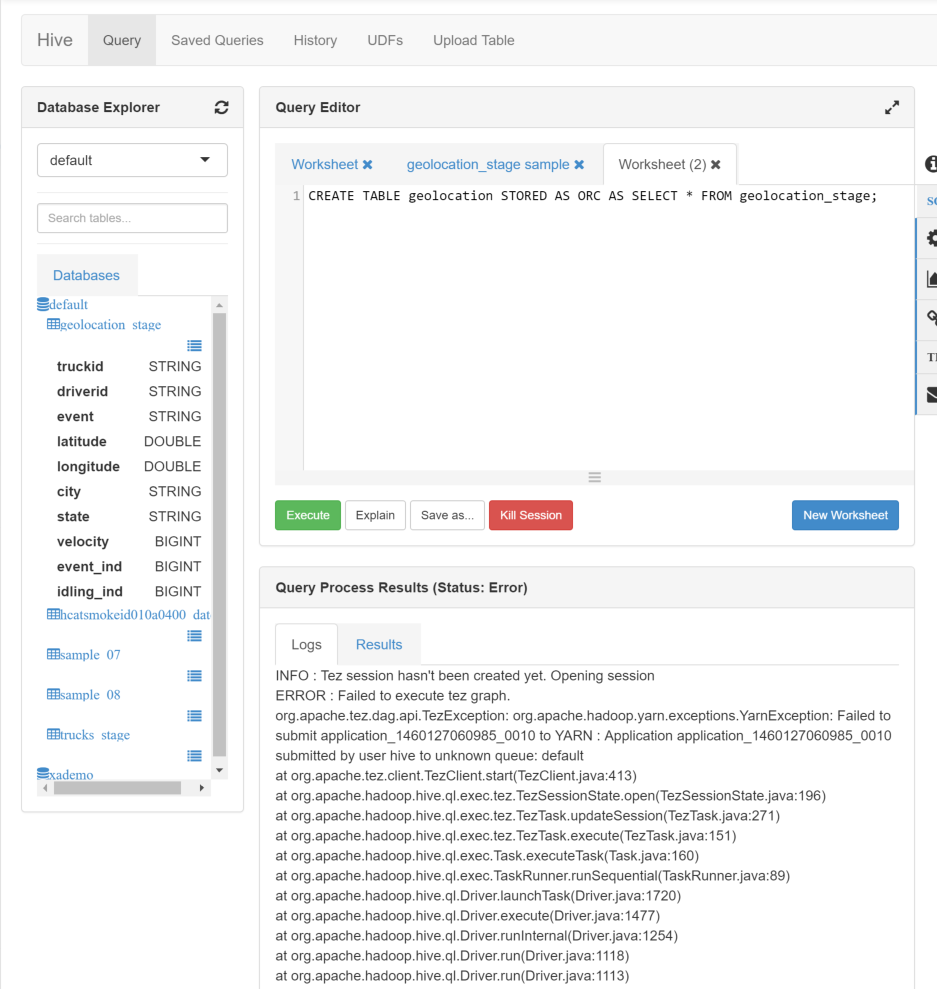The height and width of the screenshot is (989, 937).
Task: Open the query info panel icon
Action: (931, 163)
